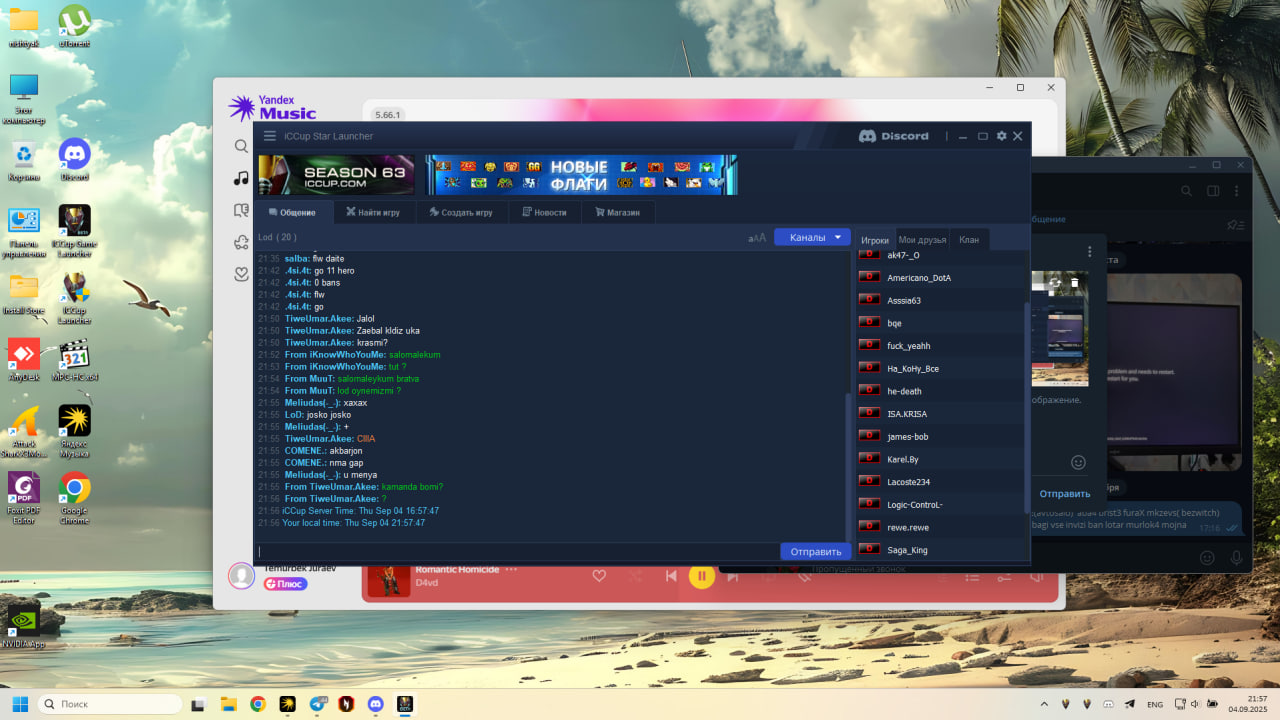The width and height of the screenshot is (1280, 720).
Task: Switch to the Найти игру tab
Action: [373, 212]
